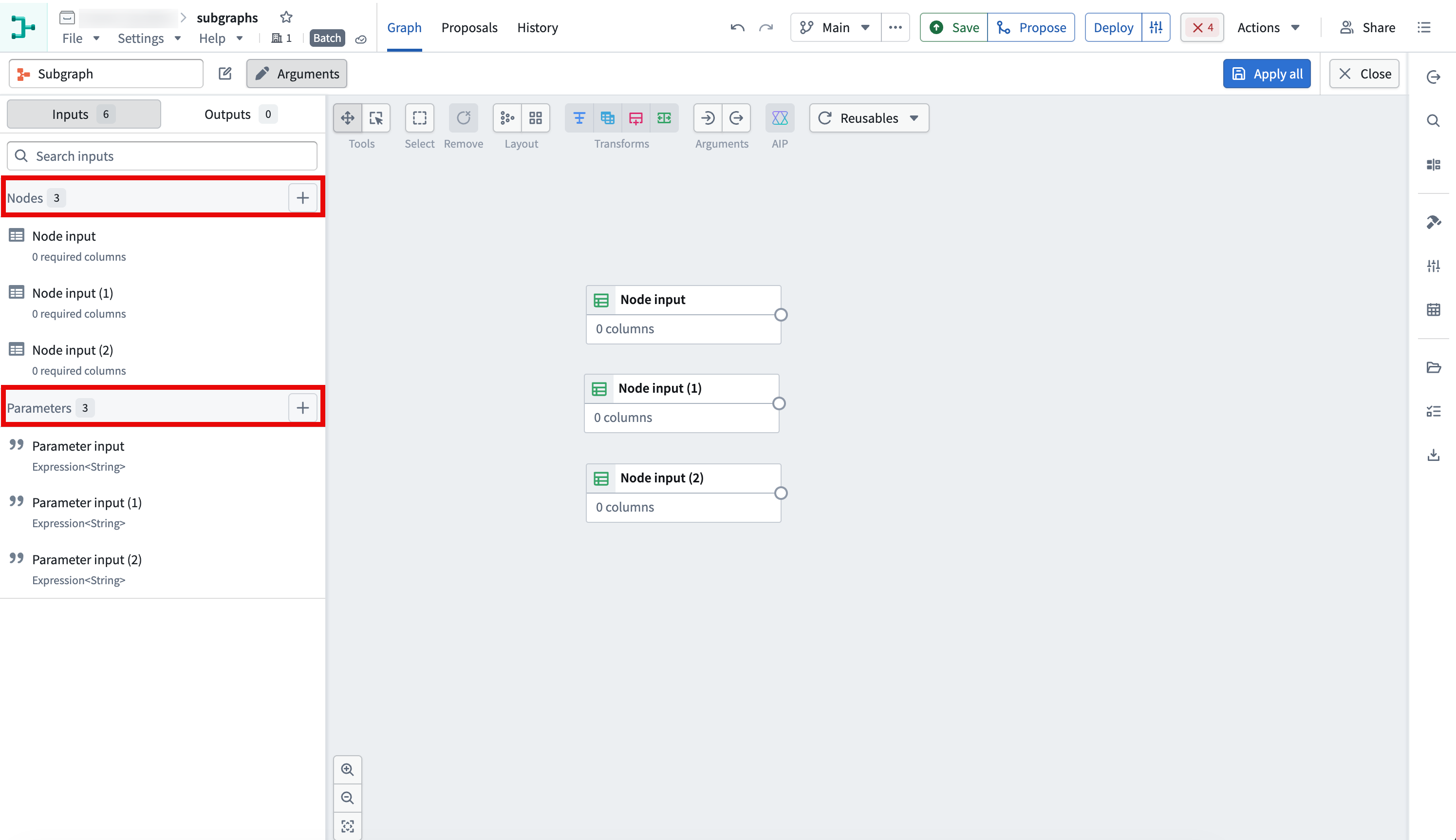Add an input argument arrow icon
This screenshot has height=840, width=1456.
click(x=708, y=118)
